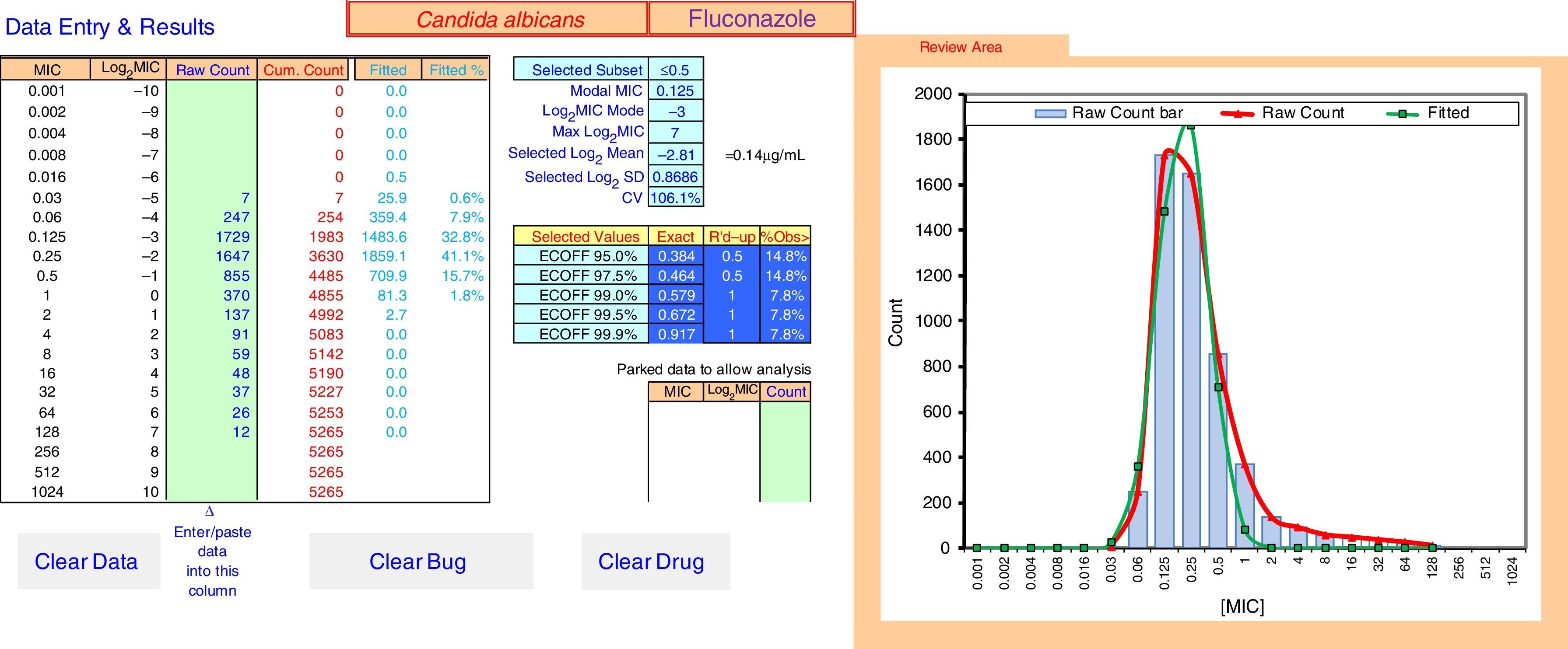
Task: Click the green Fitted legend marker
Action: [x=1403, y=113]
